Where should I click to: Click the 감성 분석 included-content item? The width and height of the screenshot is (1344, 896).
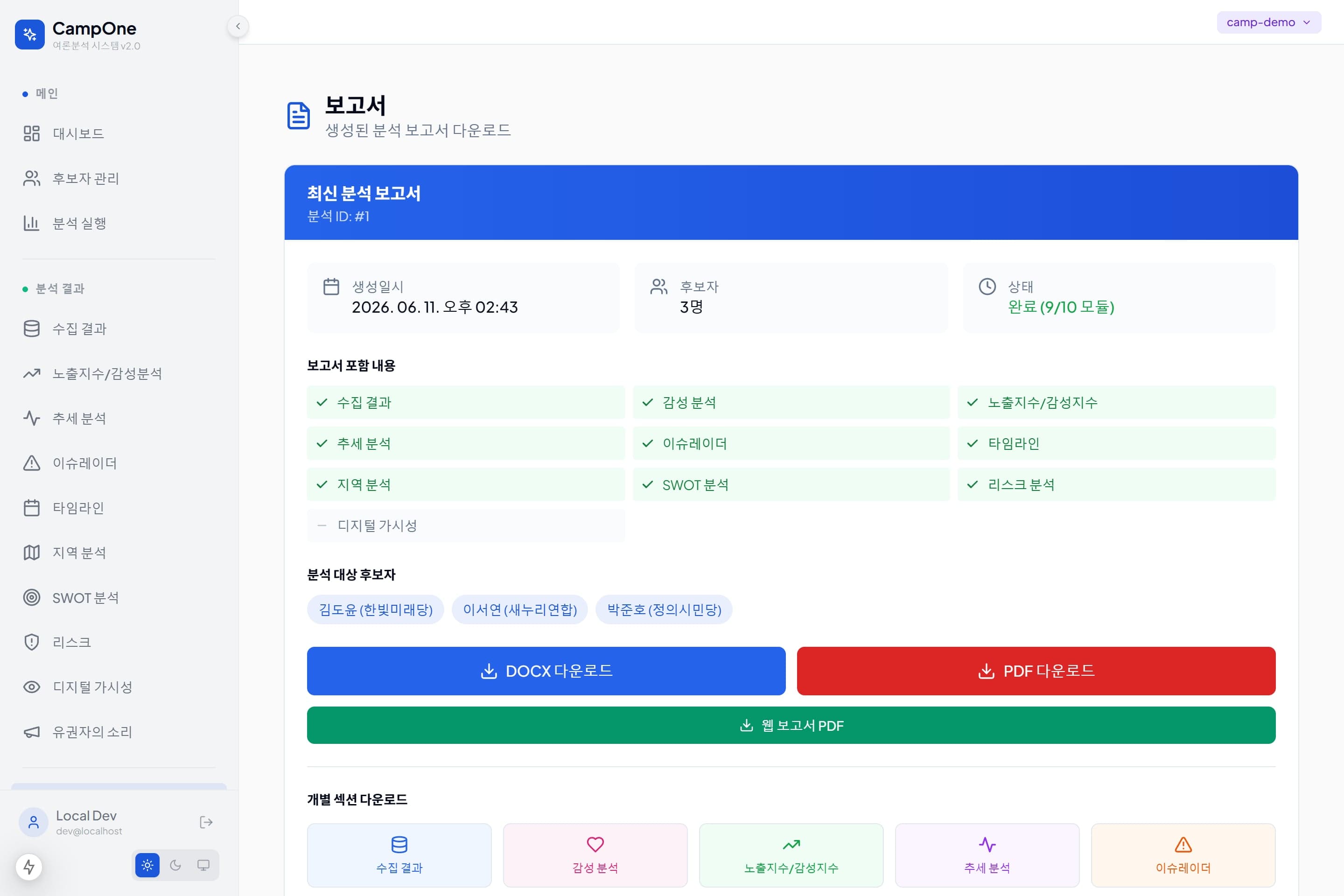tap(791, 402)
